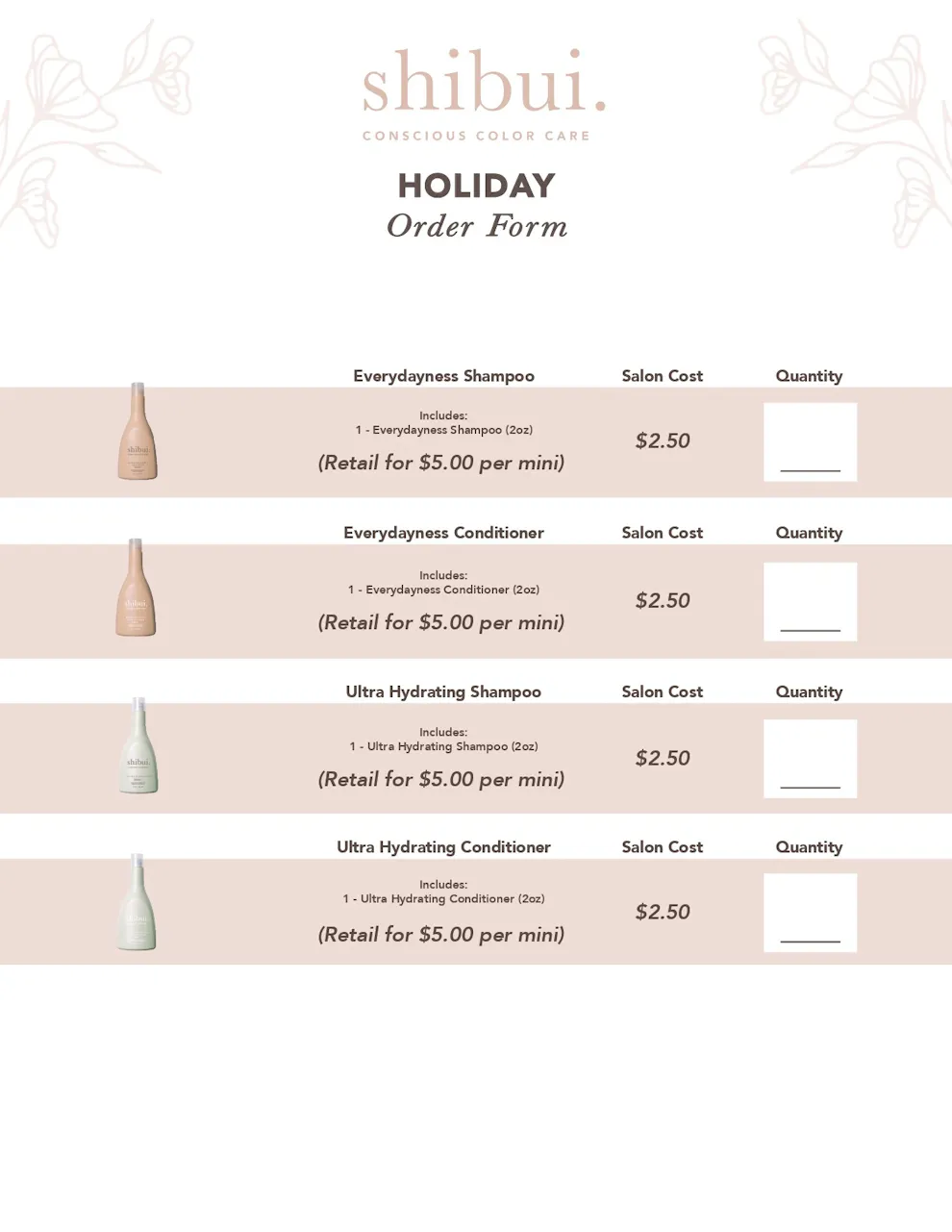
Task: Click the Everydayness Conditioner product title
Action: coord(443,533)
